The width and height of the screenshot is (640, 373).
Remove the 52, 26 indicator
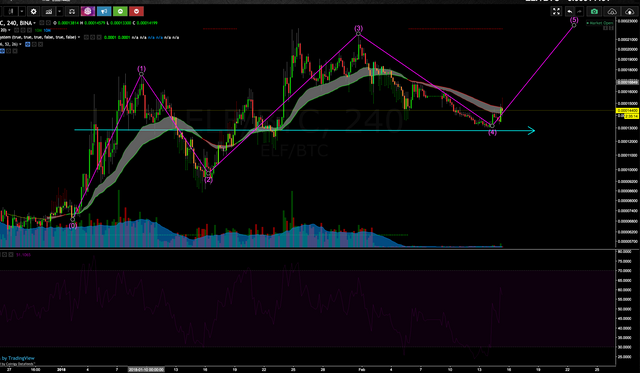[40, 44]
